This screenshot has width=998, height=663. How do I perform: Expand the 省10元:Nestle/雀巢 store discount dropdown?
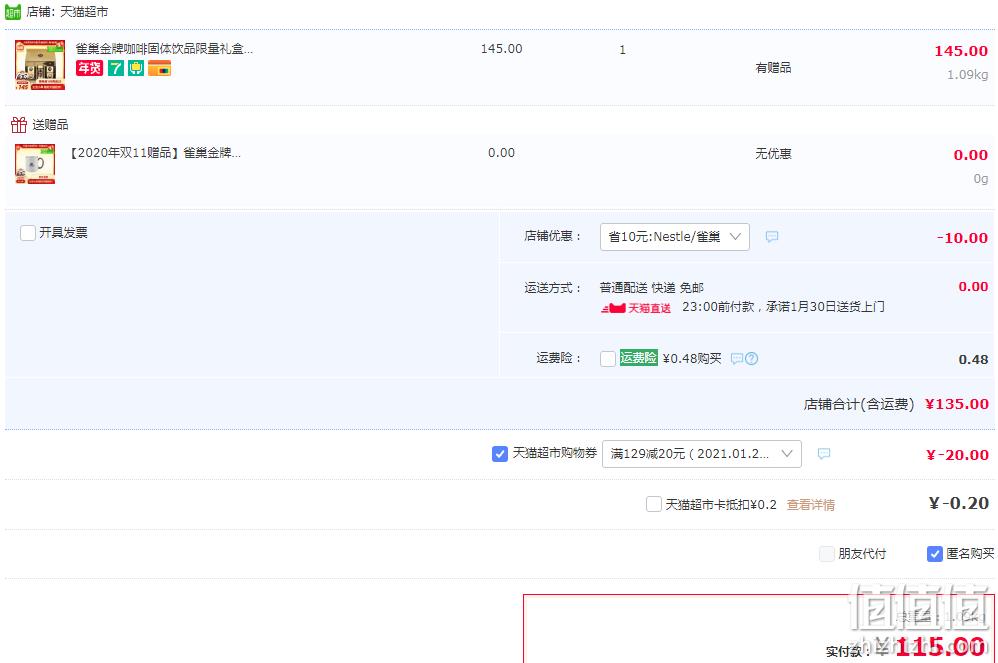tap(675, 237)
